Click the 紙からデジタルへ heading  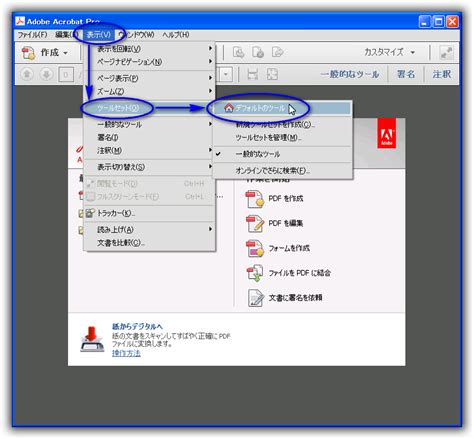click(x=137, y=326)
